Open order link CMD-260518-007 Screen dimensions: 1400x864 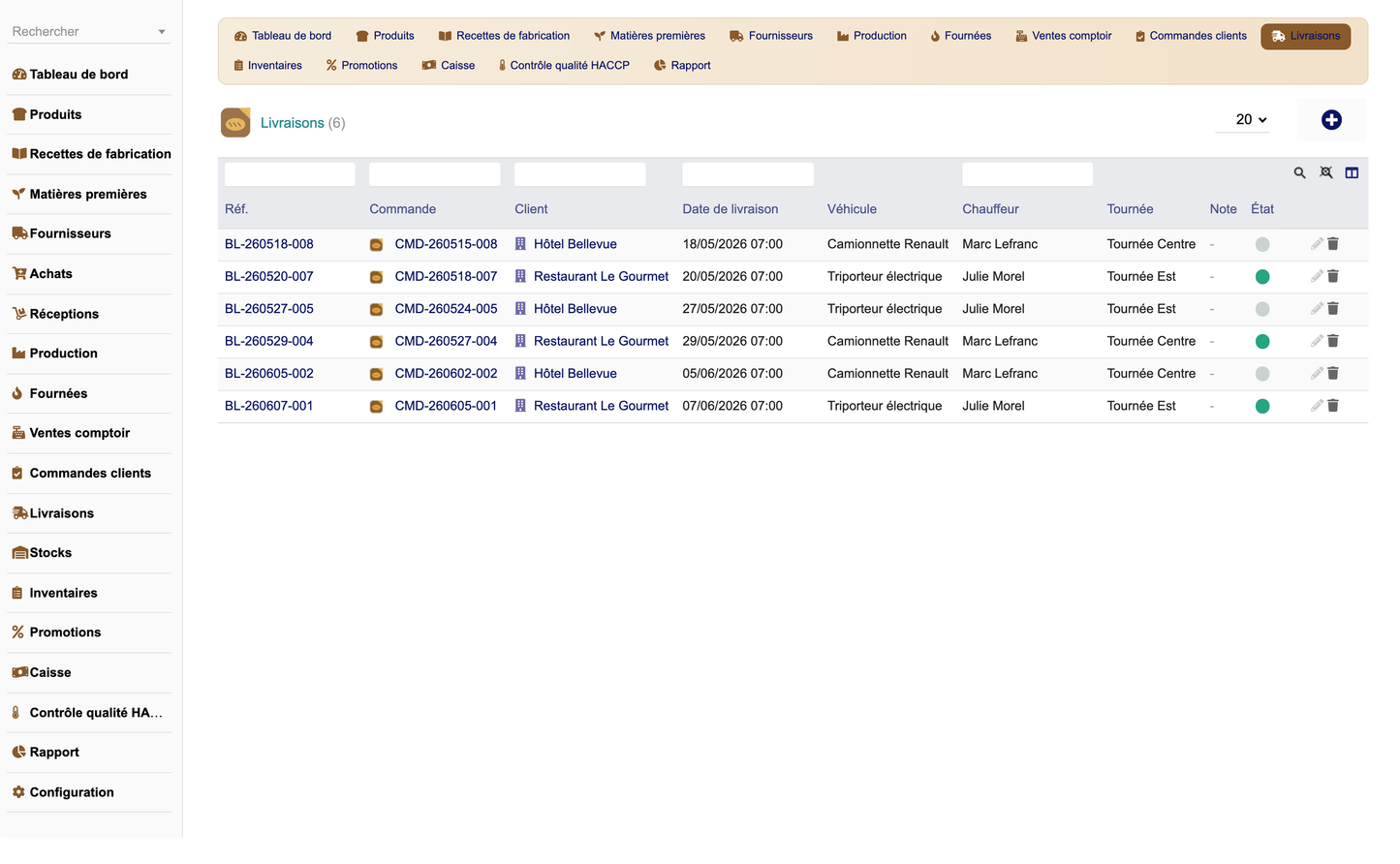446,276
